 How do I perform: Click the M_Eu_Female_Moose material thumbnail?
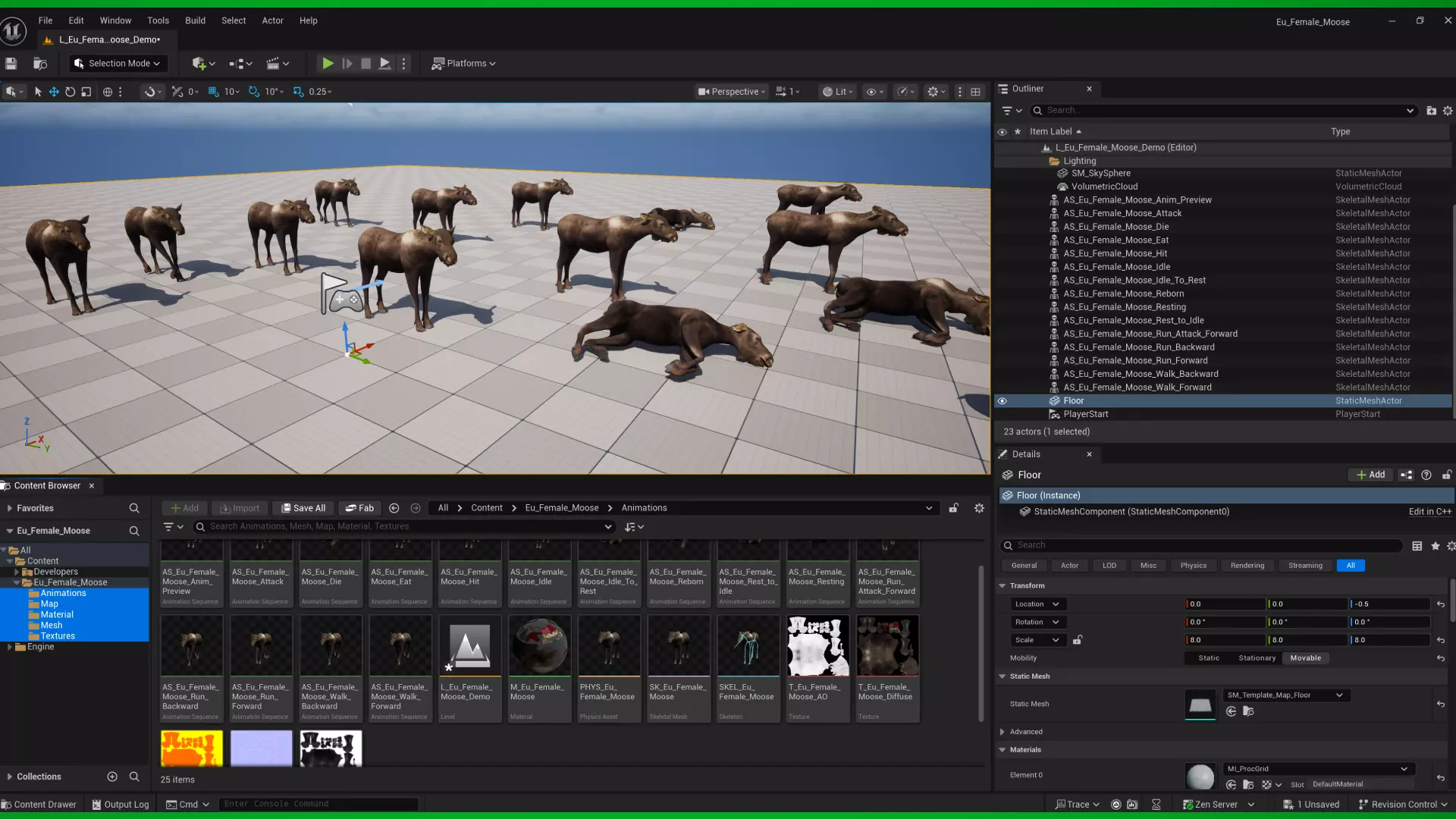[539, 646]
